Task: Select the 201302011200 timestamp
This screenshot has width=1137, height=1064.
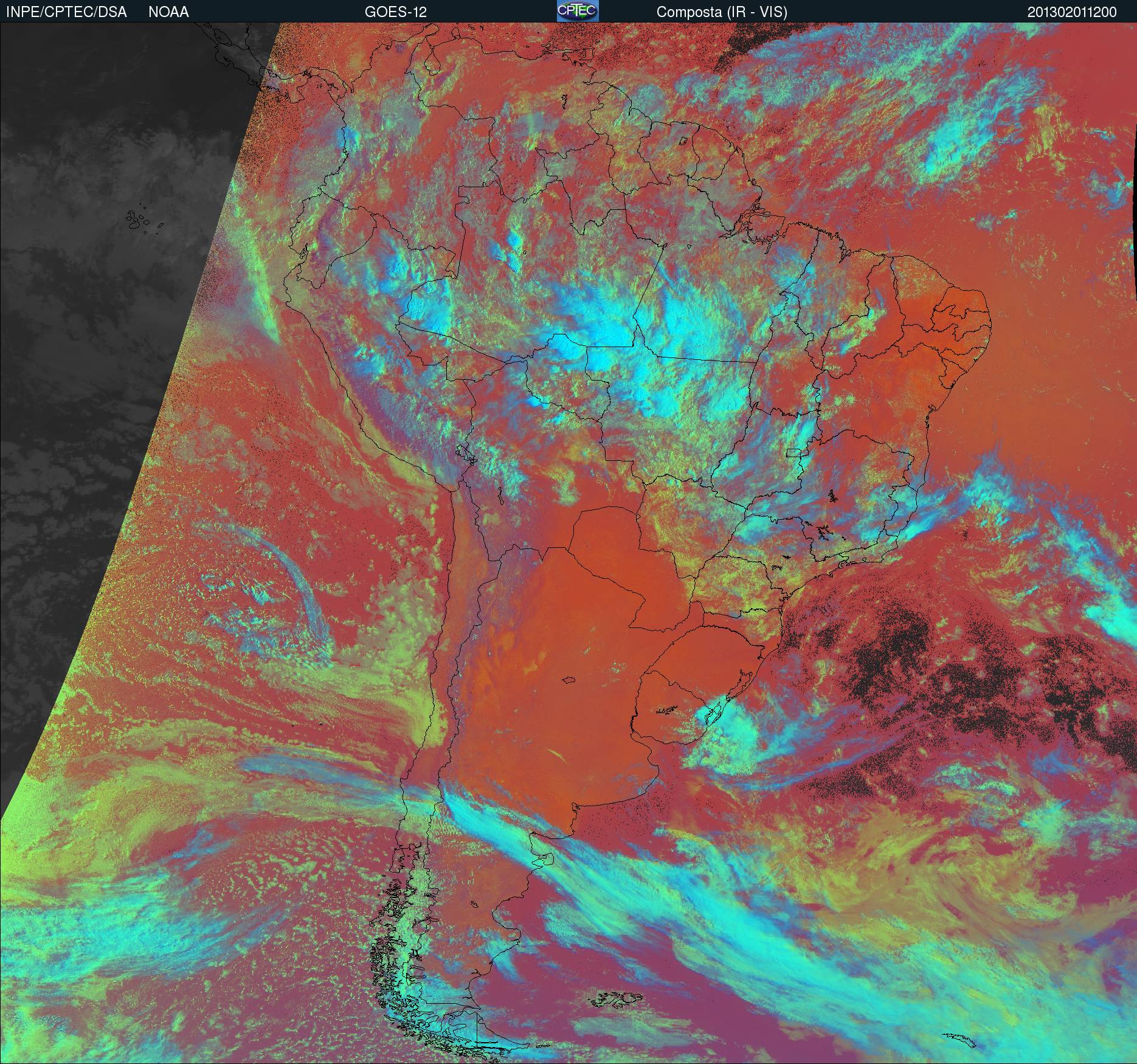Action: 1072,12
